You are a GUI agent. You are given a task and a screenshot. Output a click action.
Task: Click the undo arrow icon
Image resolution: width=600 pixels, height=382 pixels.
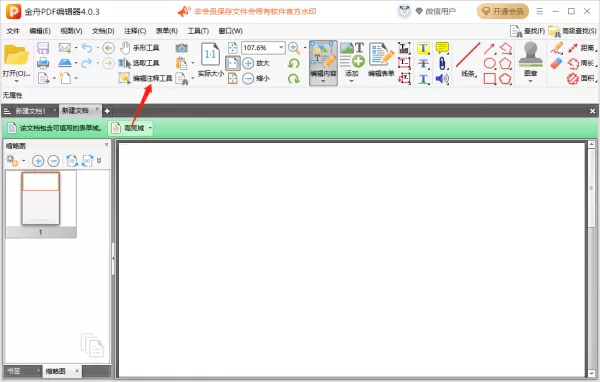(x=87, y=48)
